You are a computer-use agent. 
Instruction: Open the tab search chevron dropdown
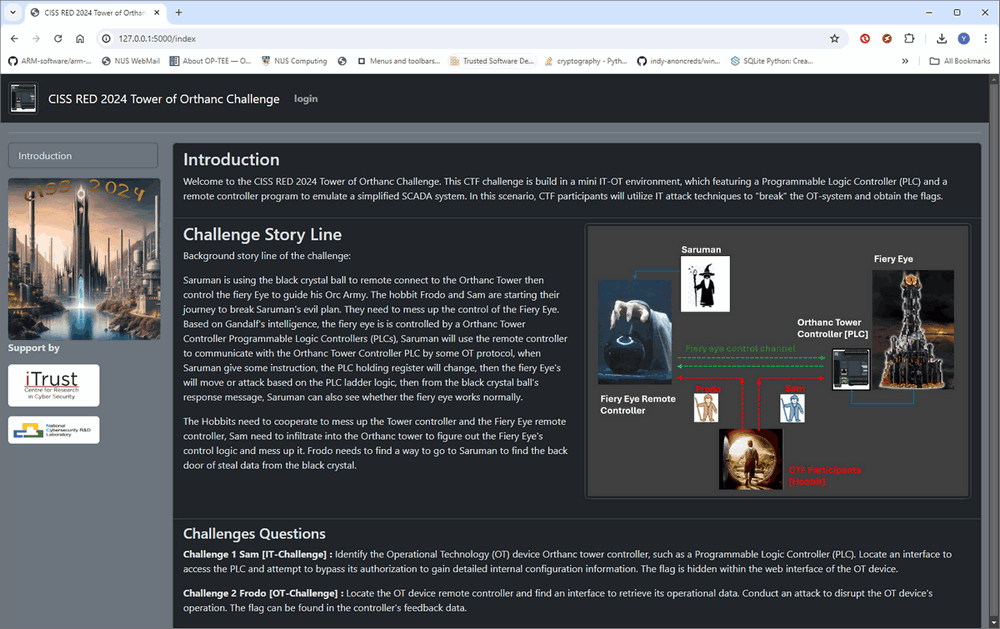coord(13,12)
